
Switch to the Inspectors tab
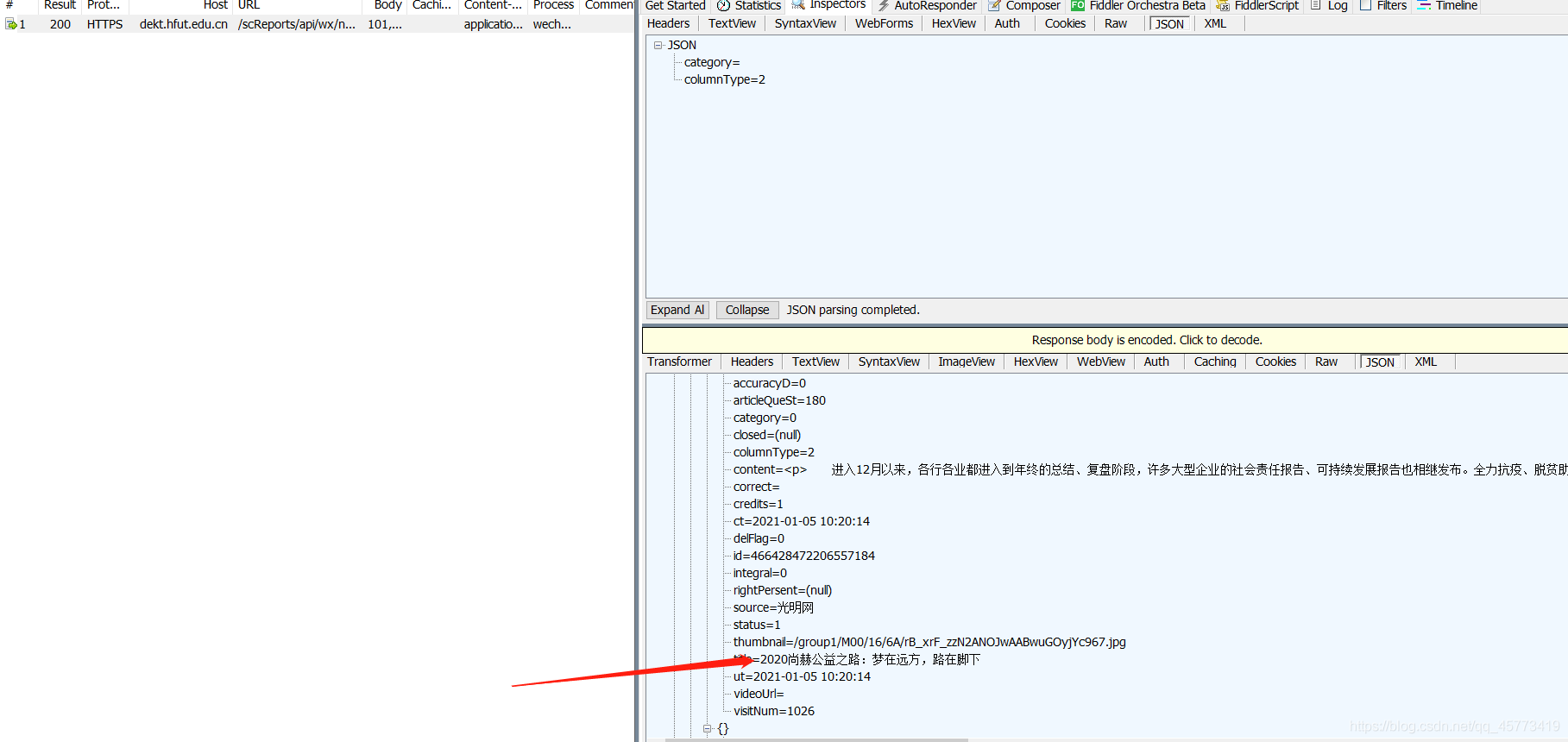coord(828,5)
